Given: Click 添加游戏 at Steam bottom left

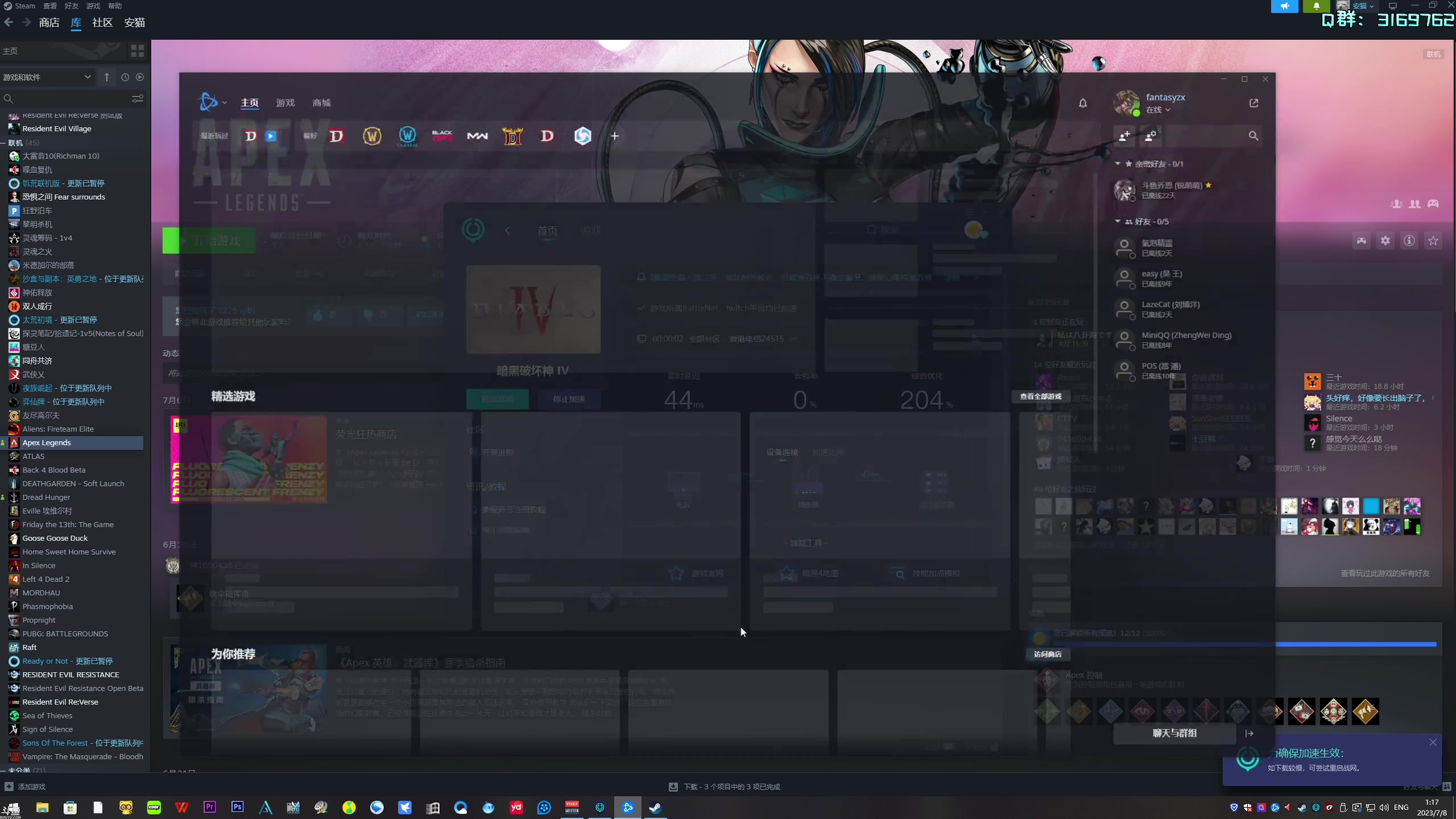Looking at the screenshot, I should pos(25,787).
